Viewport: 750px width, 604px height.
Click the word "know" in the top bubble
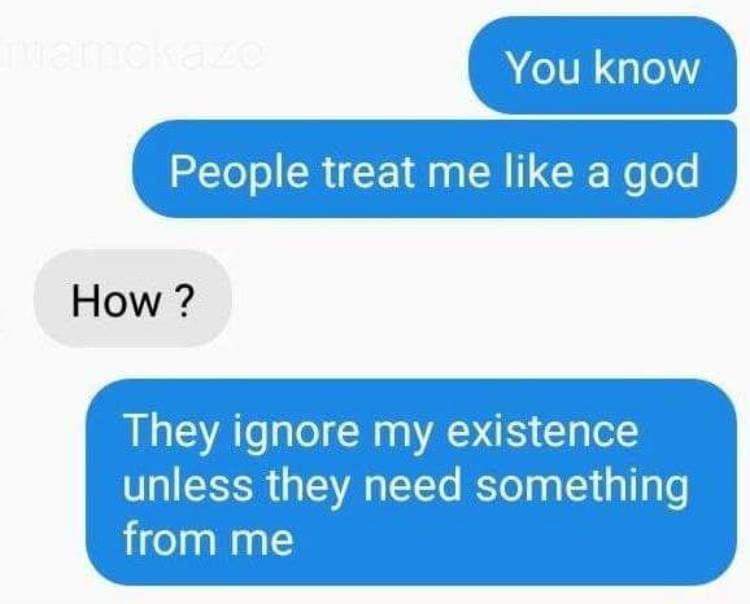click(x=647, y=66)
